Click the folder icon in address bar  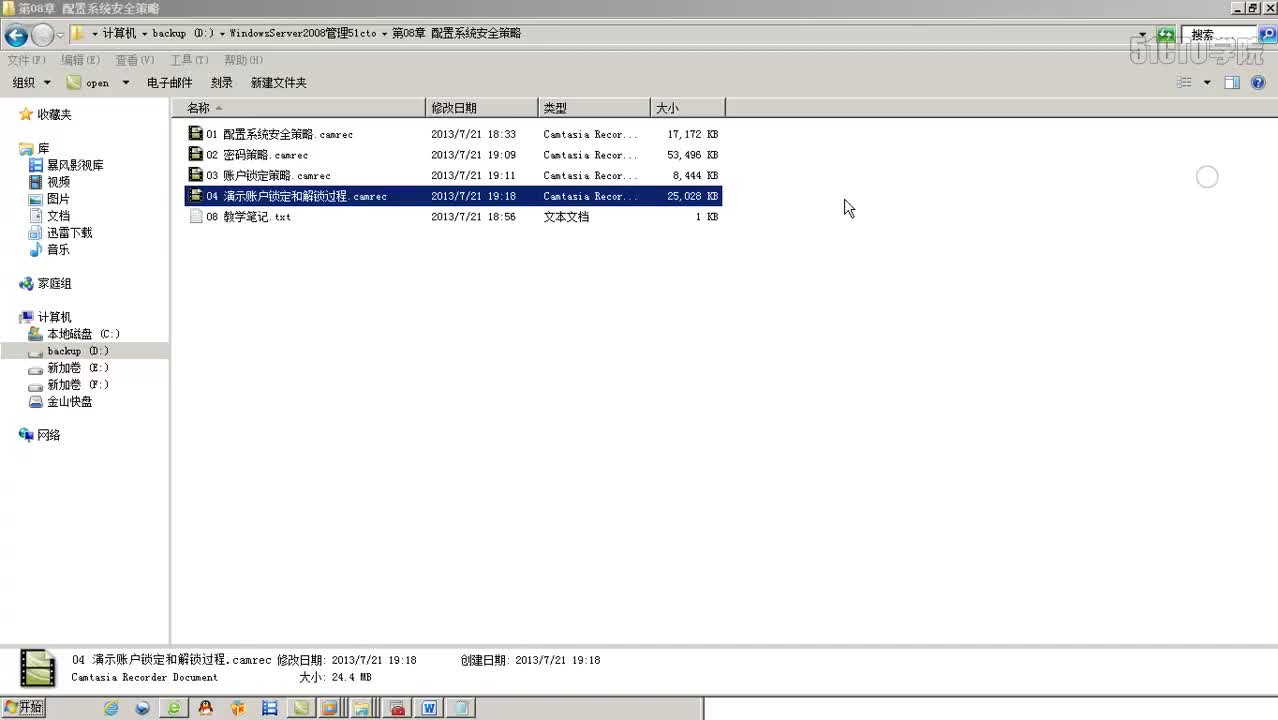point(78,33)
